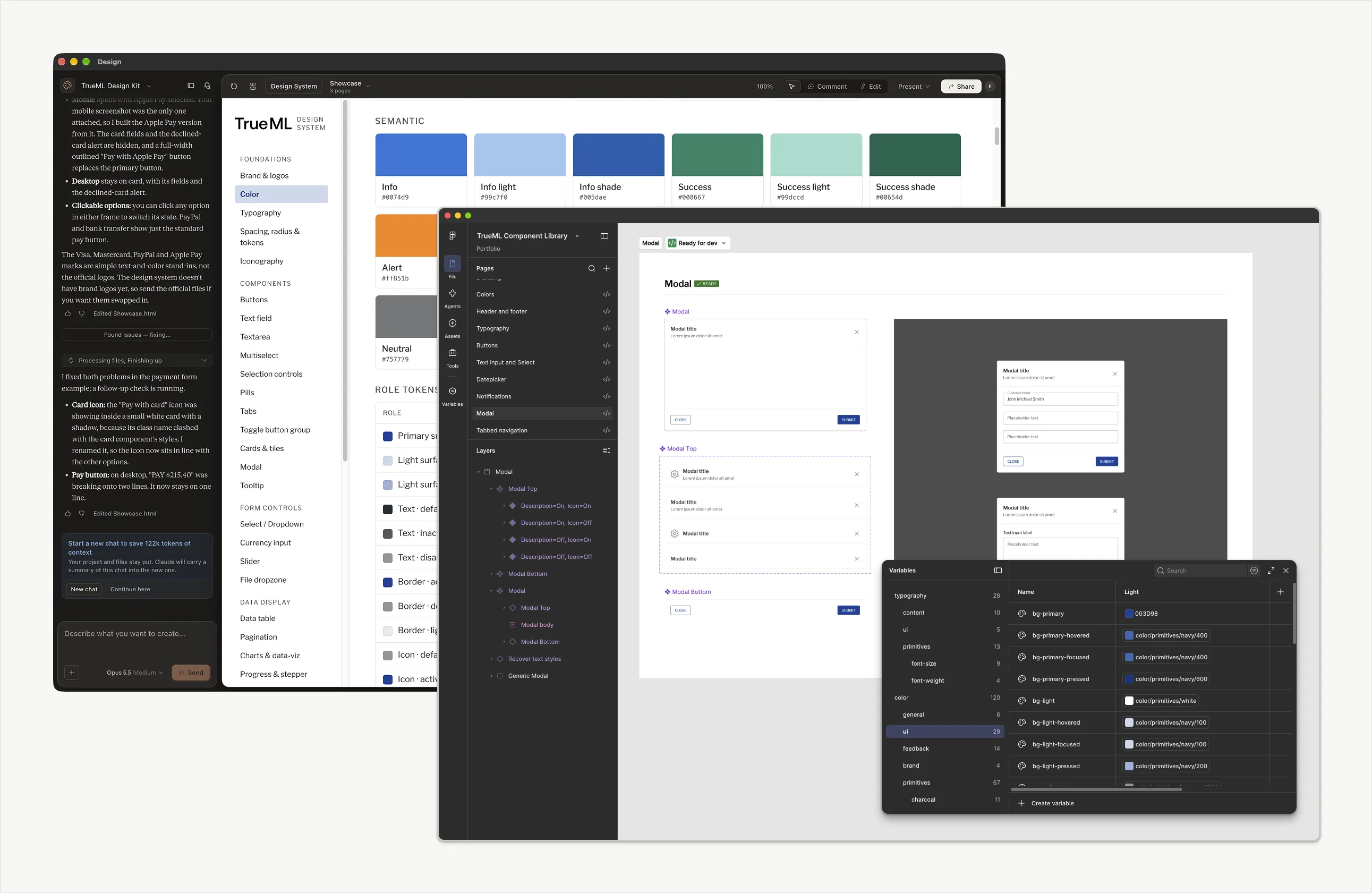This screenshot has width=1372, height=893.
Task: Select the feedback group in Variables
Action: point(945,749)
